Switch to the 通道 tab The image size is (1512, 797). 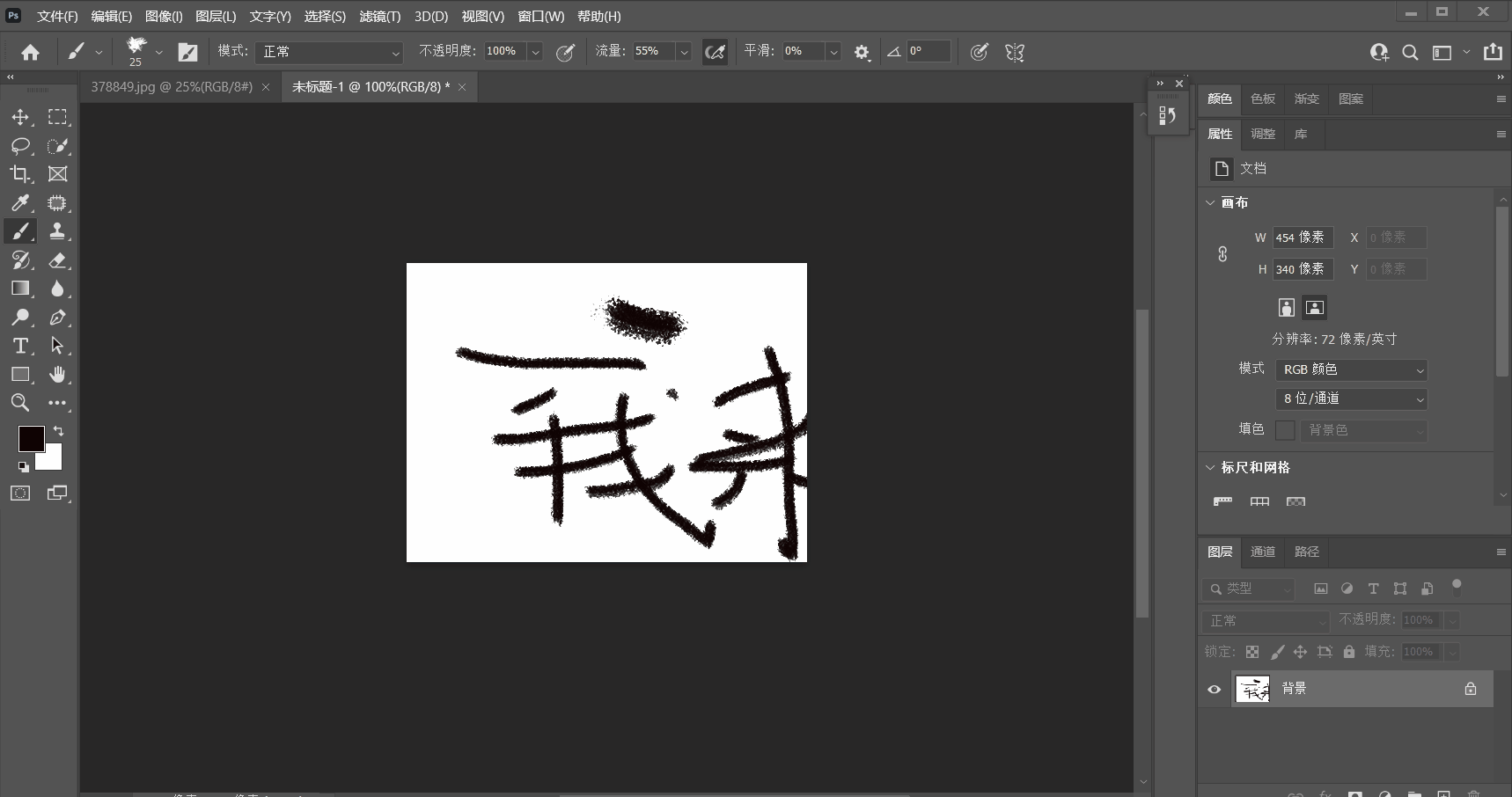tap(1263, 552)
